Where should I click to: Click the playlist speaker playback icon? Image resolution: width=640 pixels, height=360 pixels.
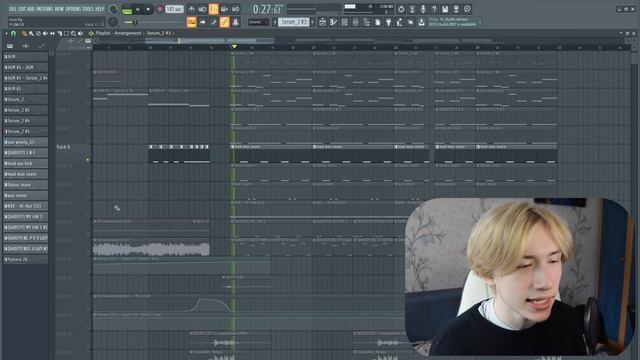tap(80, 33)
